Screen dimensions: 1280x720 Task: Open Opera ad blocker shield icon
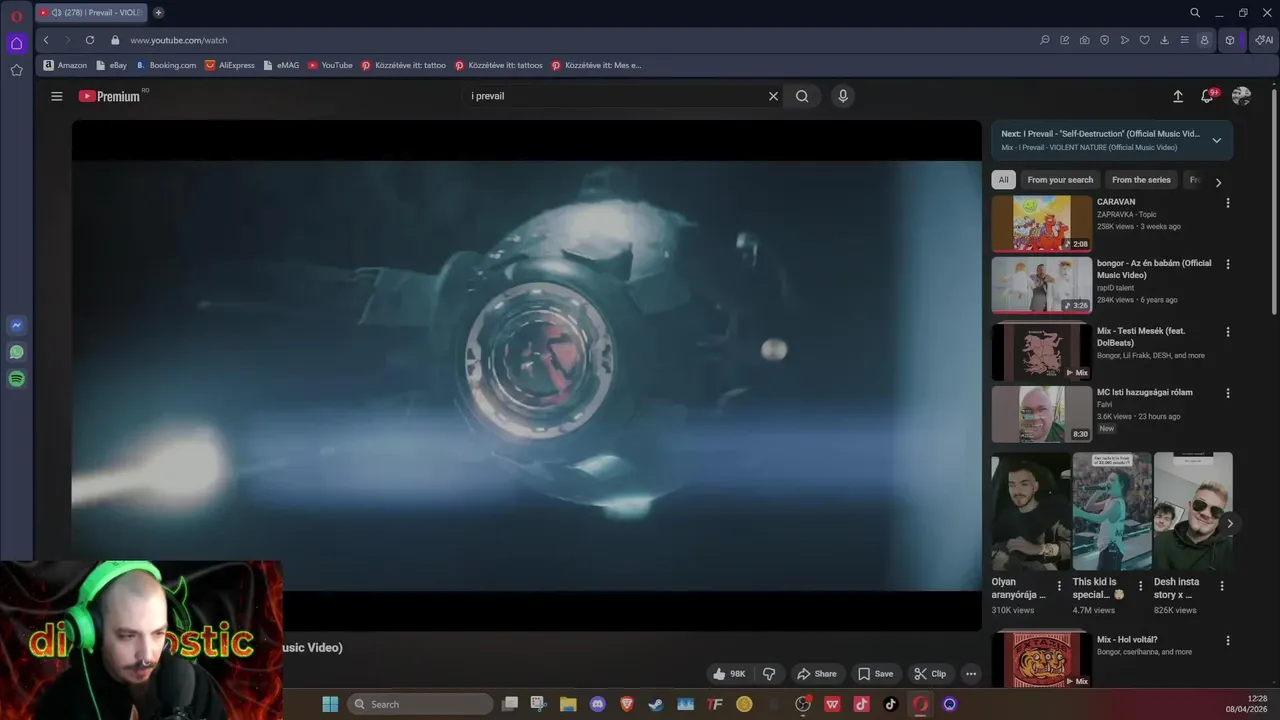[1105, 40]
